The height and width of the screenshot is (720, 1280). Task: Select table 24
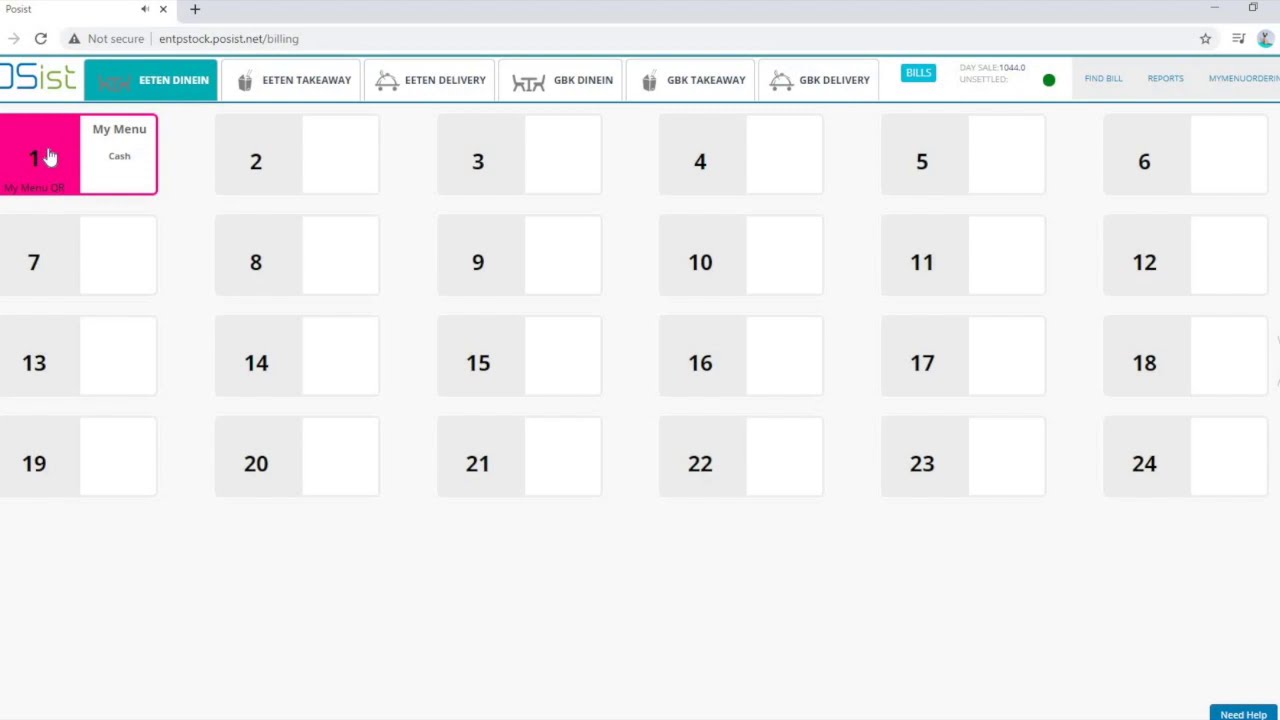[1185, 457]
